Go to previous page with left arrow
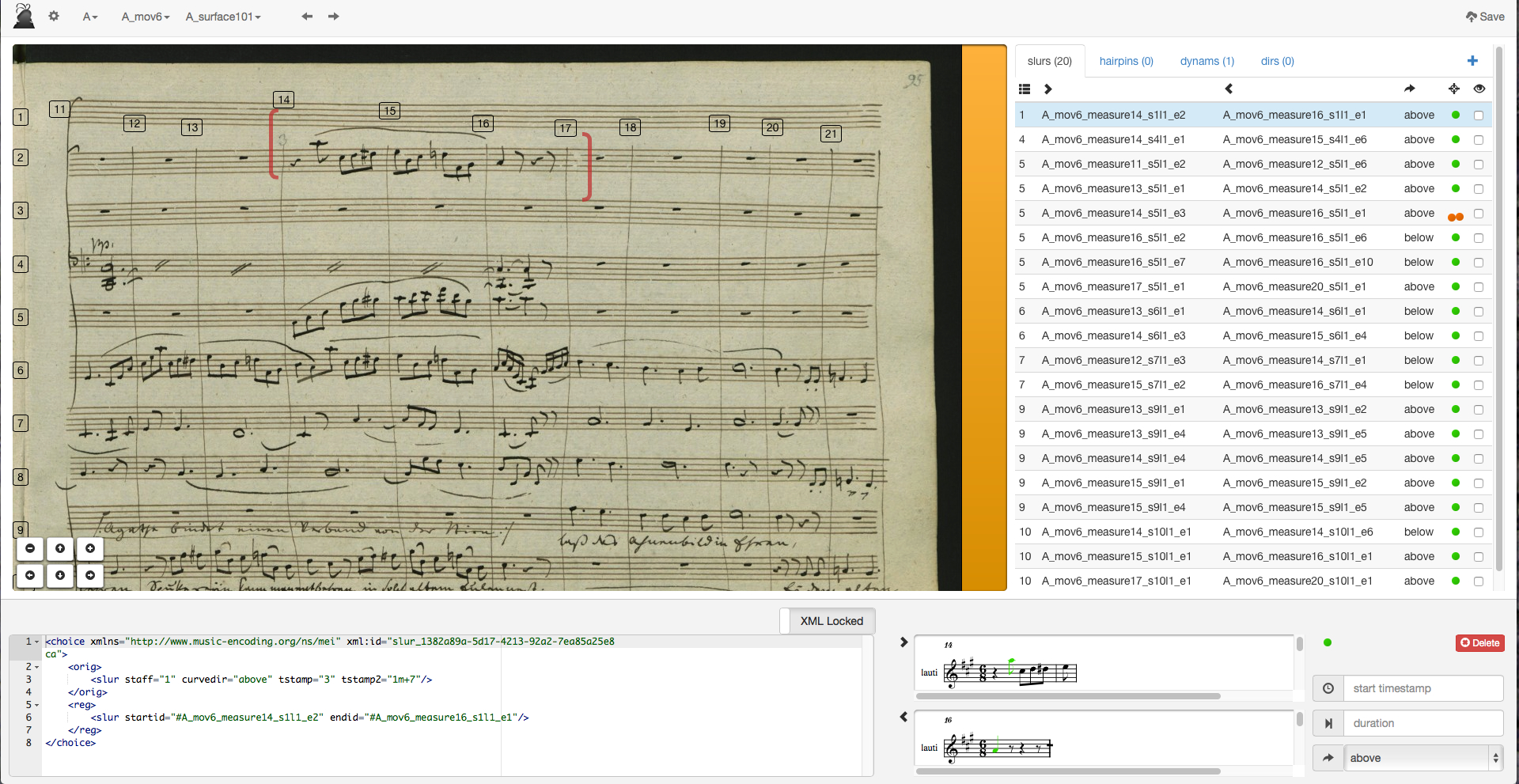 coord(307,16)
